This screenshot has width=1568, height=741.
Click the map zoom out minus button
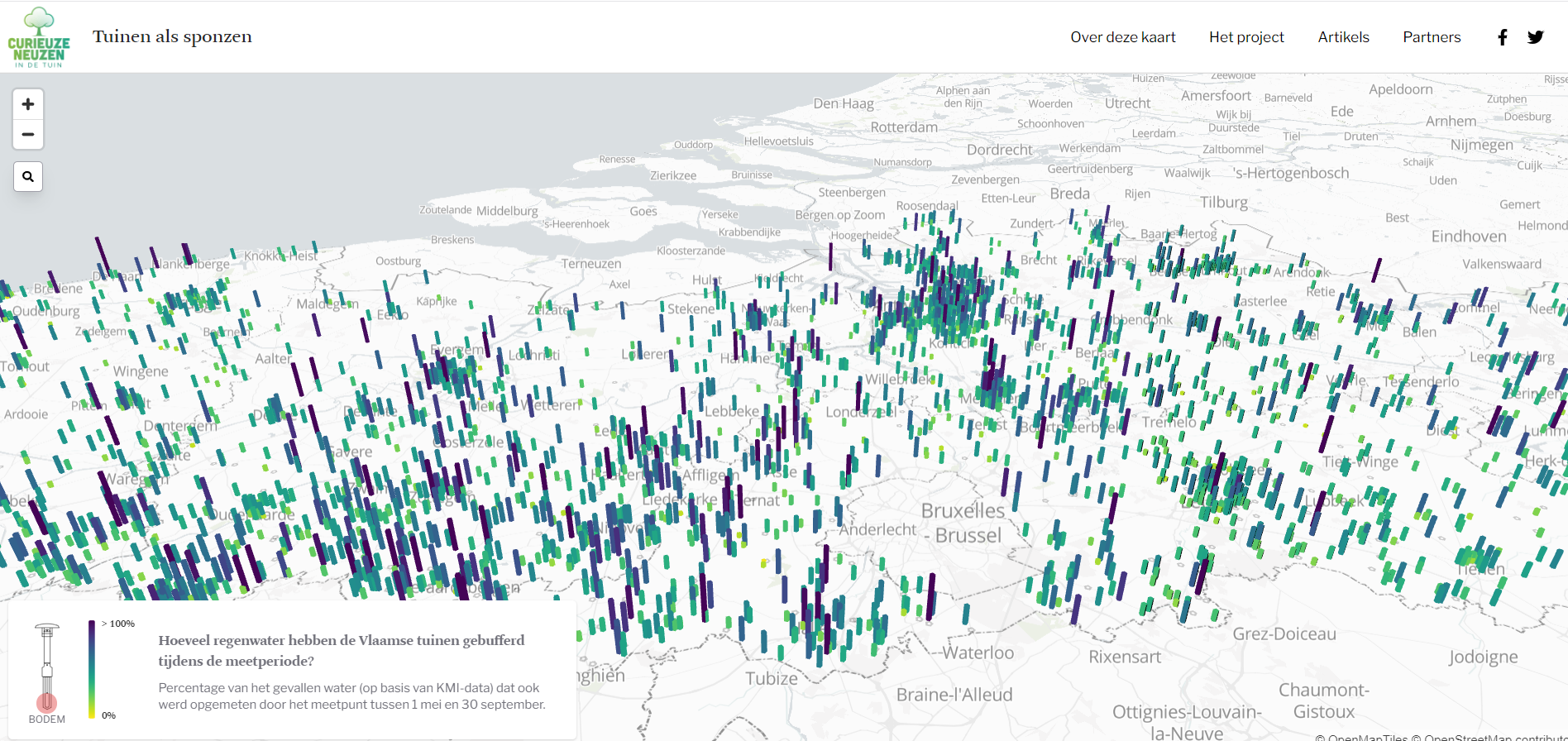click(28, 135)
